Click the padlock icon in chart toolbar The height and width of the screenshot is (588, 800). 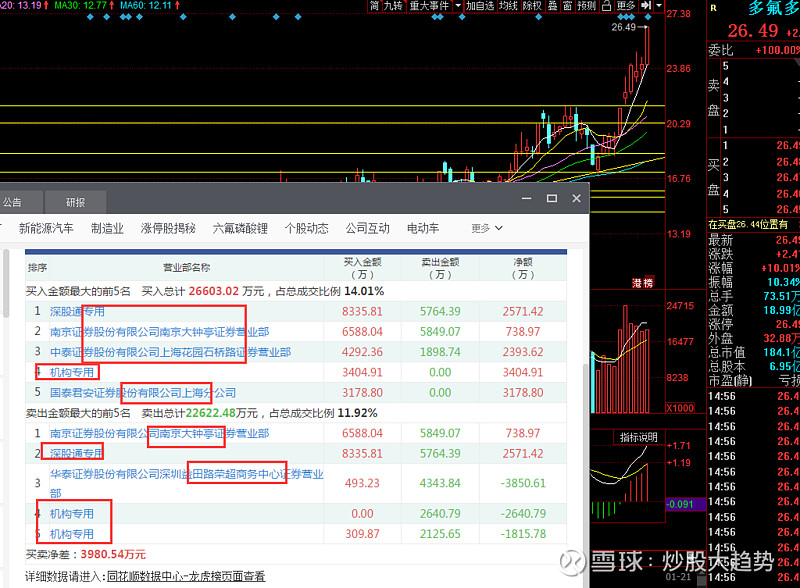(x=606, y=6)
